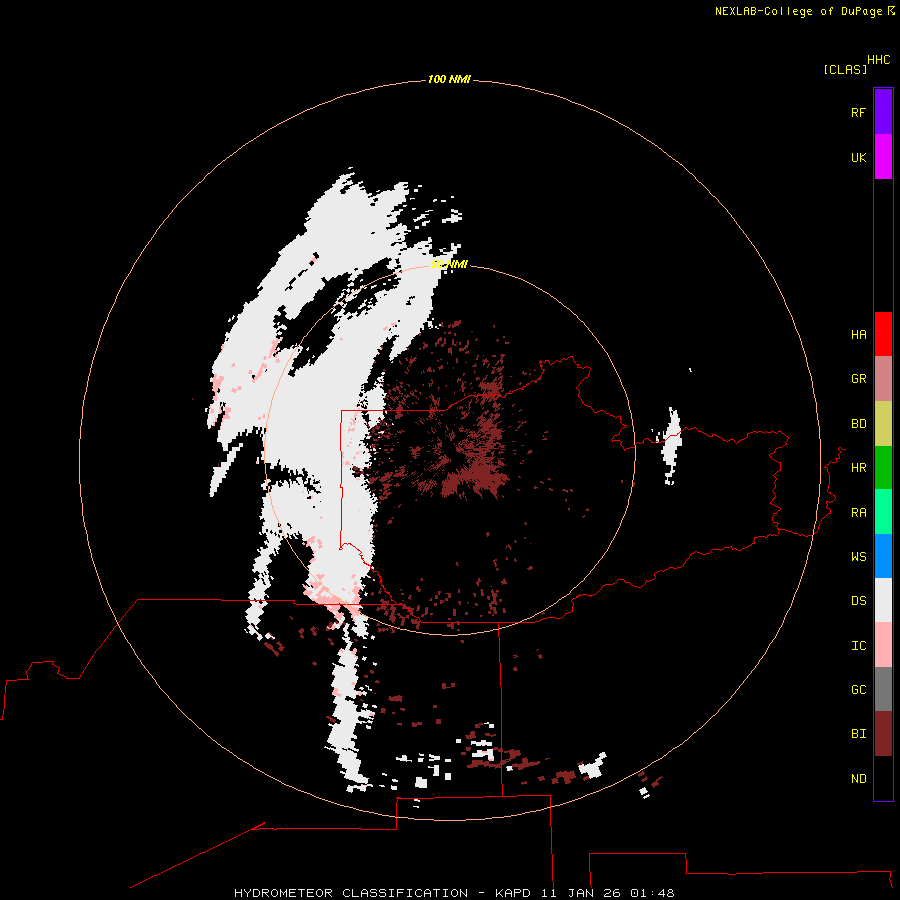
Task: Select the GC gray legend swatch
Action: pyautogui.click(x=883, y=689)
